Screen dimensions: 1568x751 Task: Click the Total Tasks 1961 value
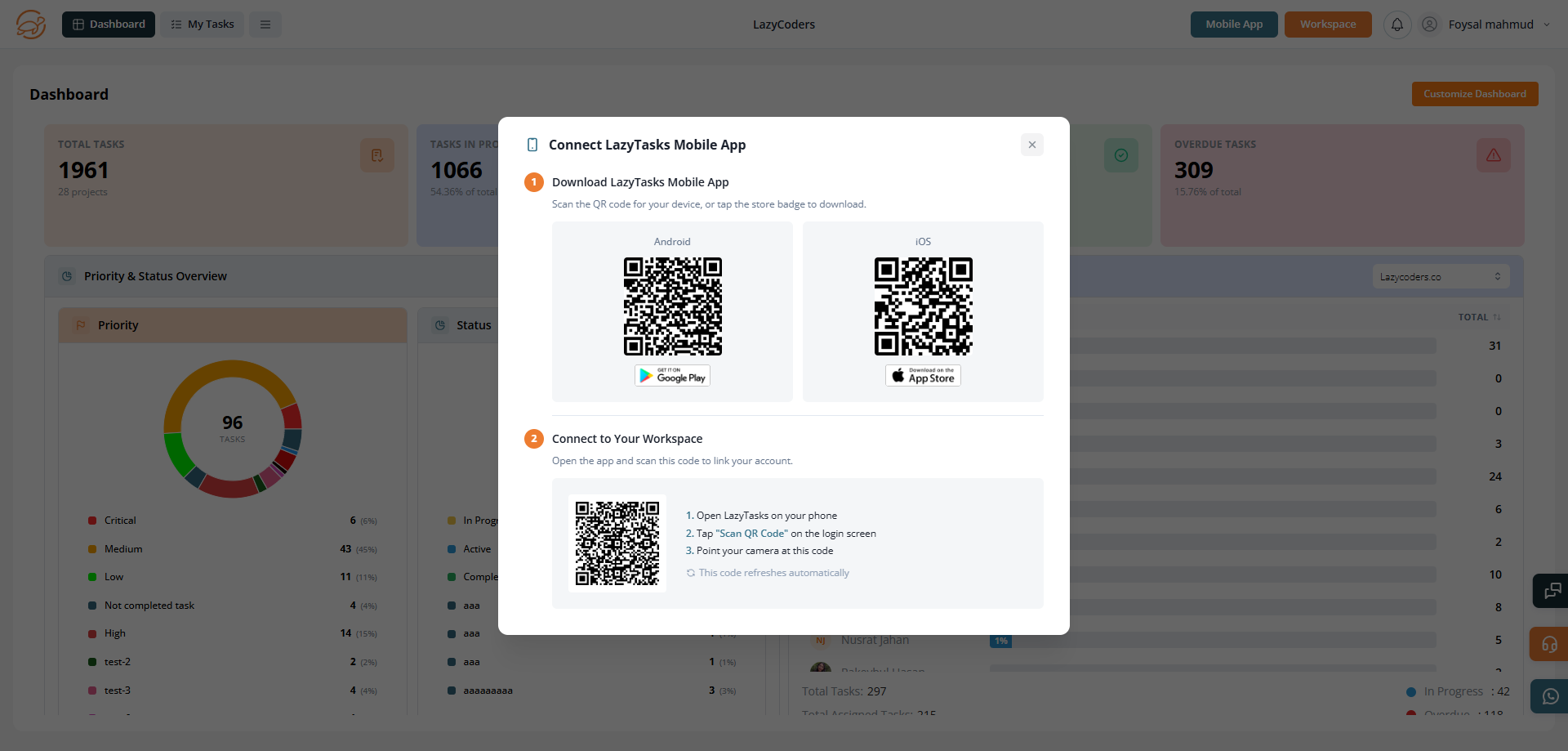click(x=83, y=170)
